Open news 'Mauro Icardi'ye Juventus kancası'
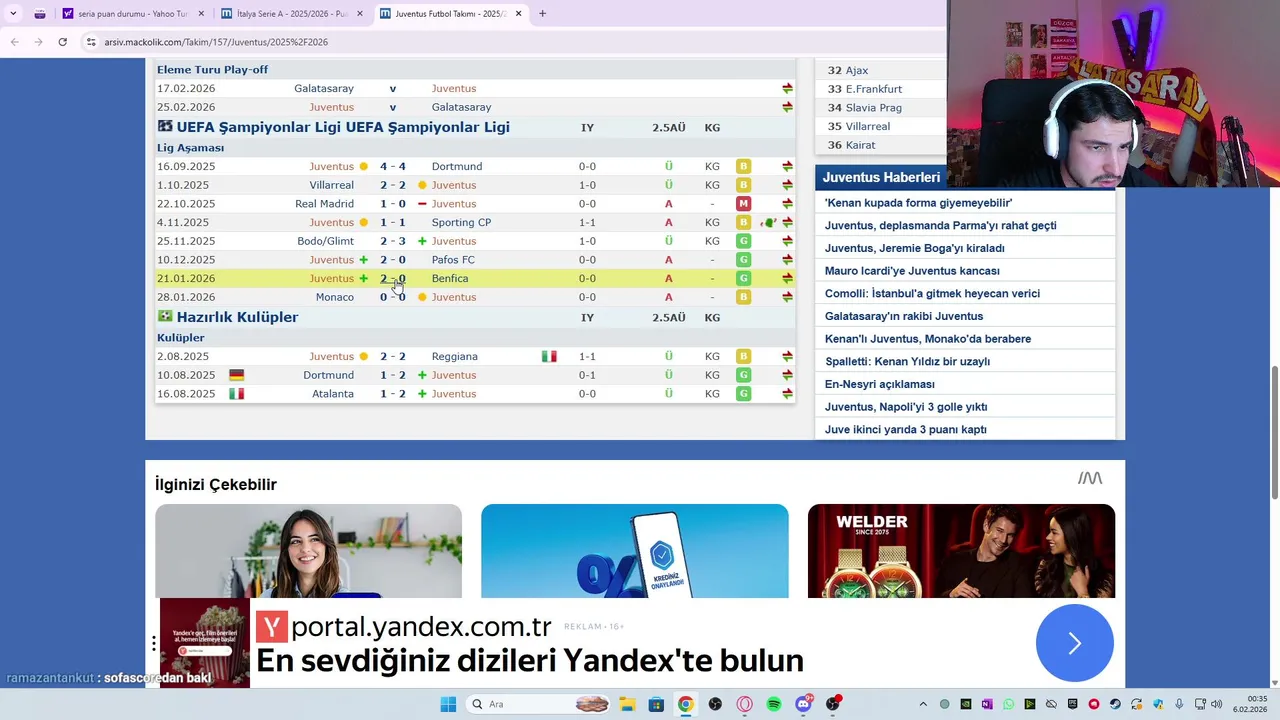Image resolution: width=1280 pixels, height=720 pixels. point(912,271)
